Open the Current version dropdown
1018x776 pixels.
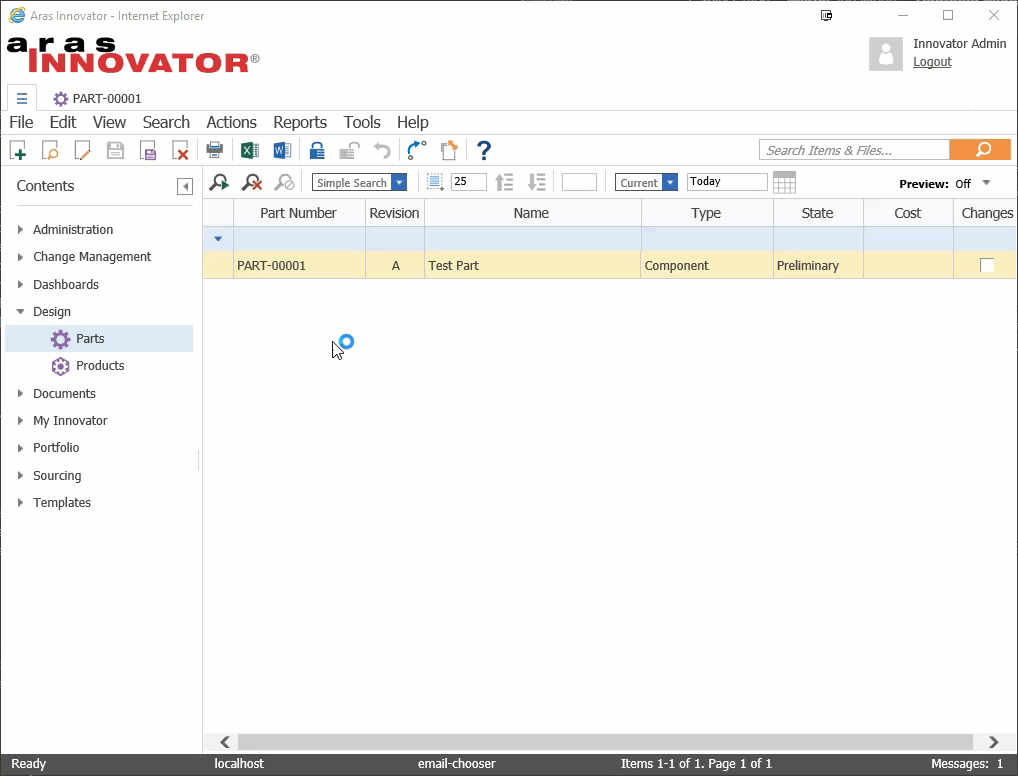click(x=670, y=182)
